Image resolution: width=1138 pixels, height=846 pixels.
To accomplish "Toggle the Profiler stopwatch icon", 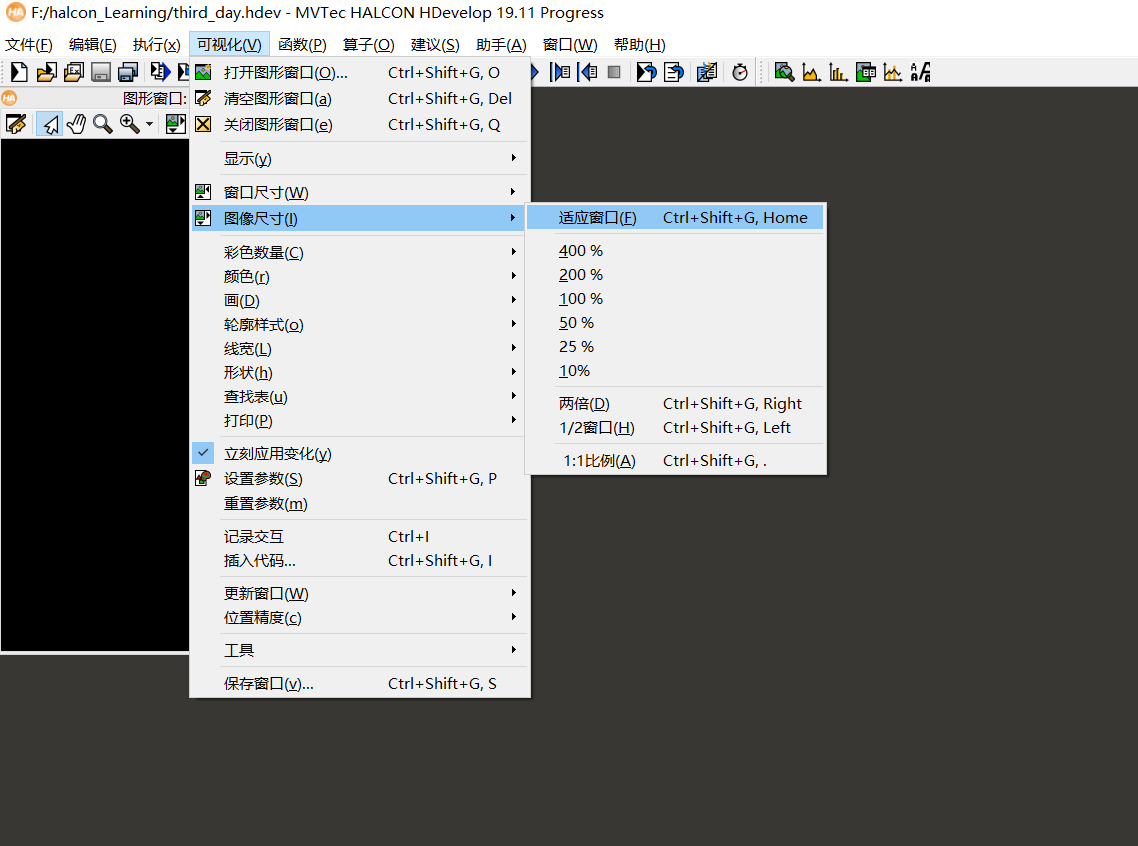I will coord(740,72).
